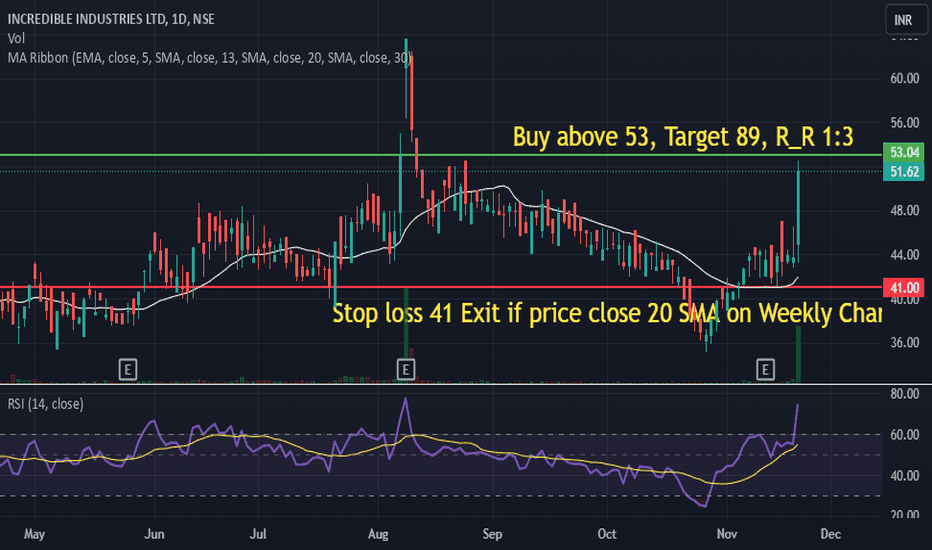Click the Vol indicator label
Viewport: 932px width, 550px height.
(16, 39)
